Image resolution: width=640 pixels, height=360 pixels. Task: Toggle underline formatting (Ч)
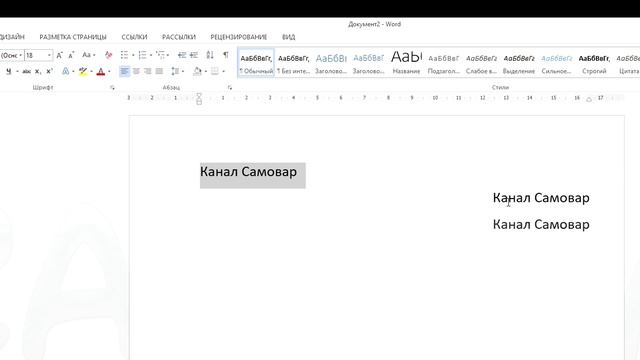point(9,71)
